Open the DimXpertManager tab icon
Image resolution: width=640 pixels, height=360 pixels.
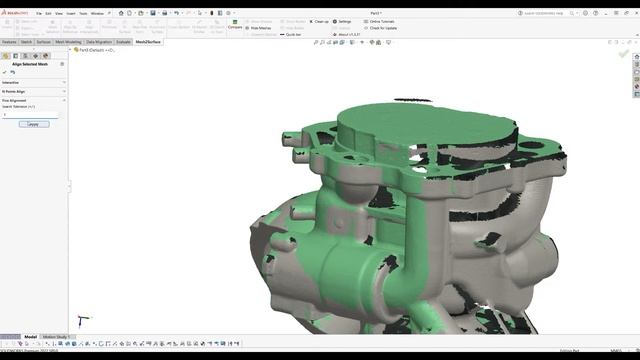click(36, 56)
